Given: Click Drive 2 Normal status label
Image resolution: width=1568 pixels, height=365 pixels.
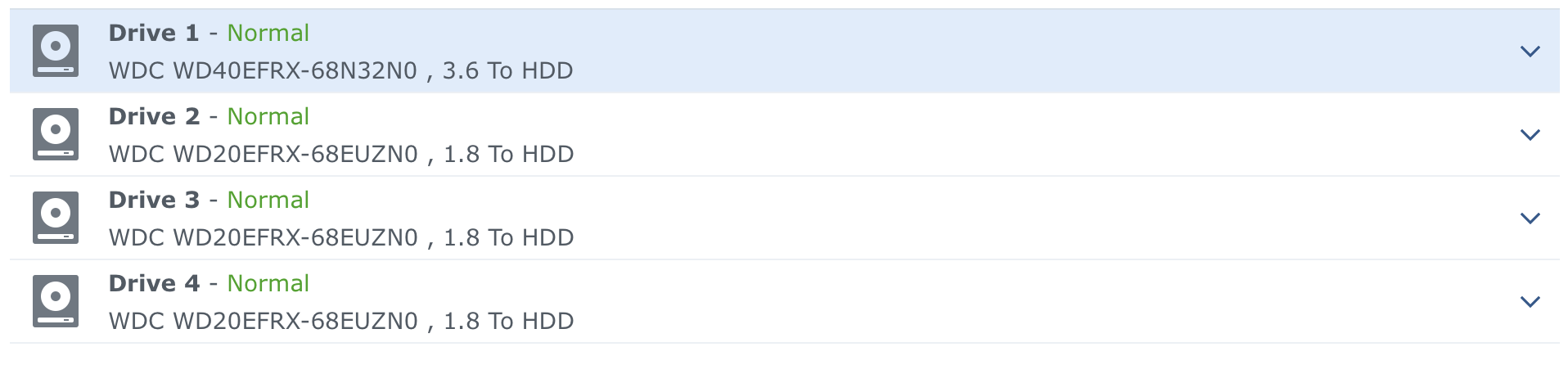Looking at the screenshot, I should [268, 116].
